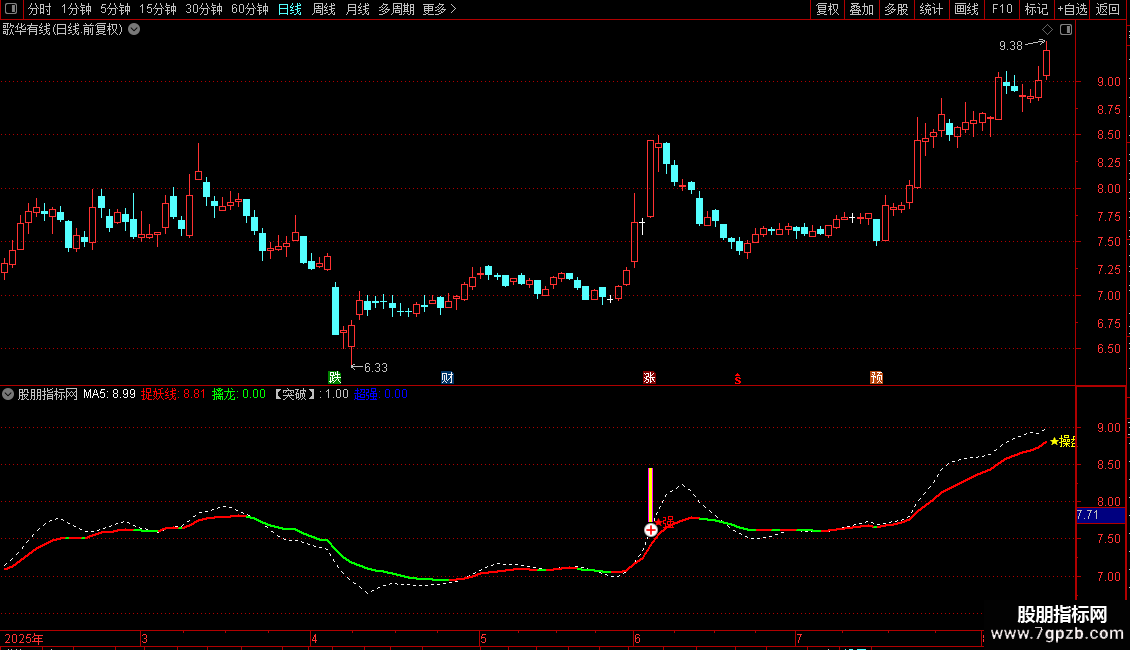Image resolution: width=1130 pixels, height=650 pixels.
Task: Click the 捉妖线: 8.81 value label
Action: (173, 394)
